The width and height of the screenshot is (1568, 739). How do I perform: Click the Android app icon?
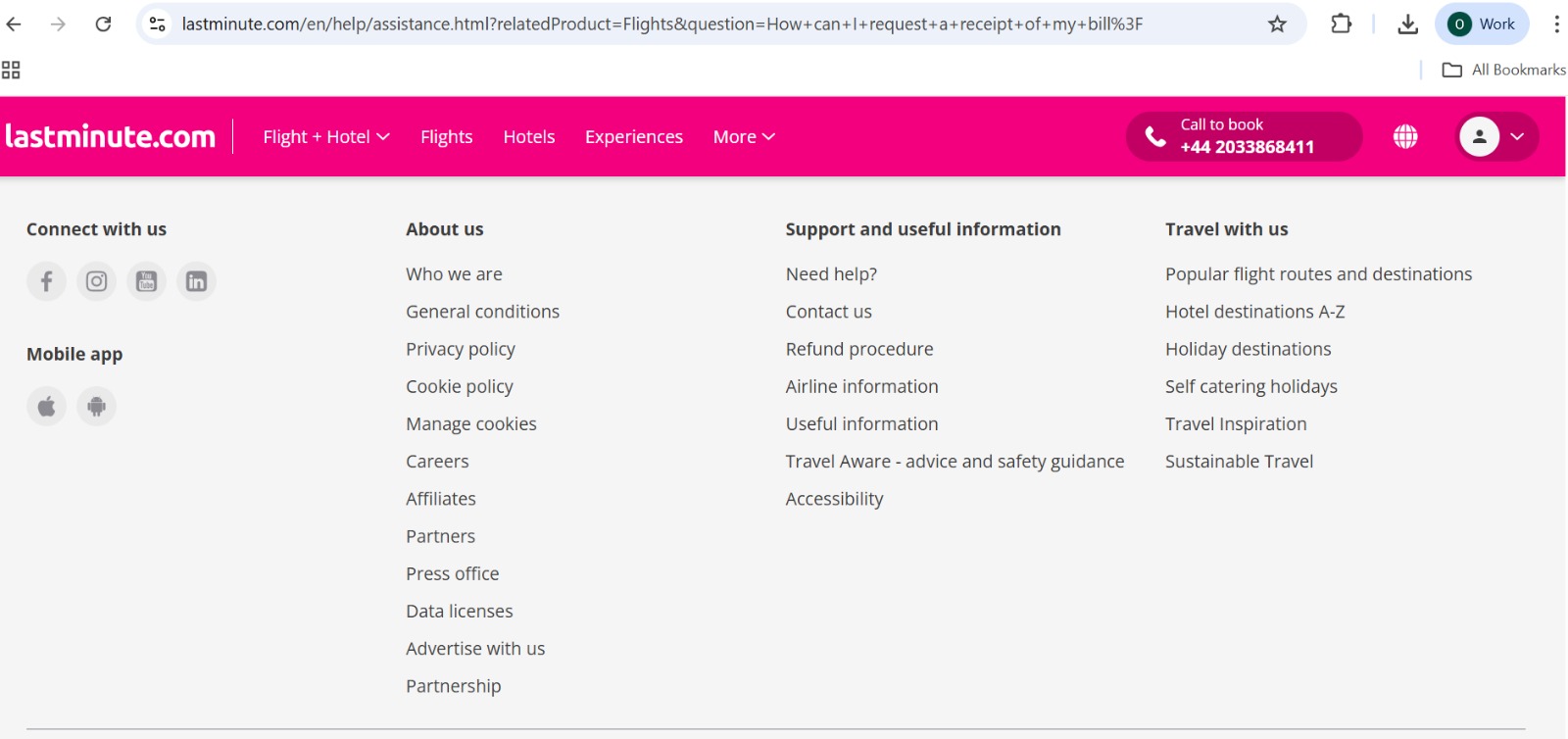pyautogui.click(x=96, y=407)
